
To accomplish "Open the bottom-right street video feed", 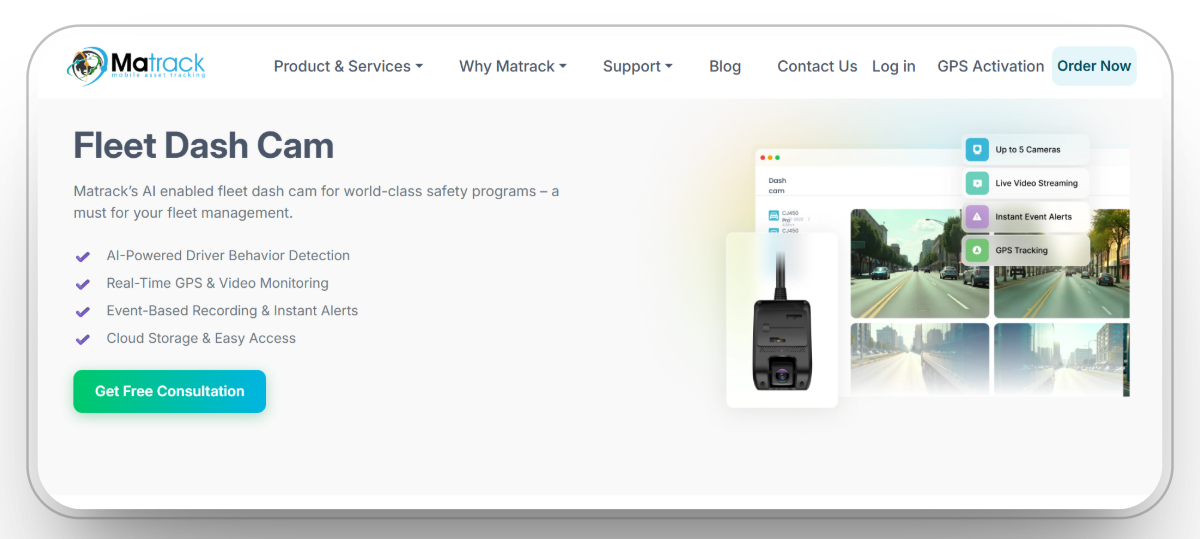I will coord(1061,358).
